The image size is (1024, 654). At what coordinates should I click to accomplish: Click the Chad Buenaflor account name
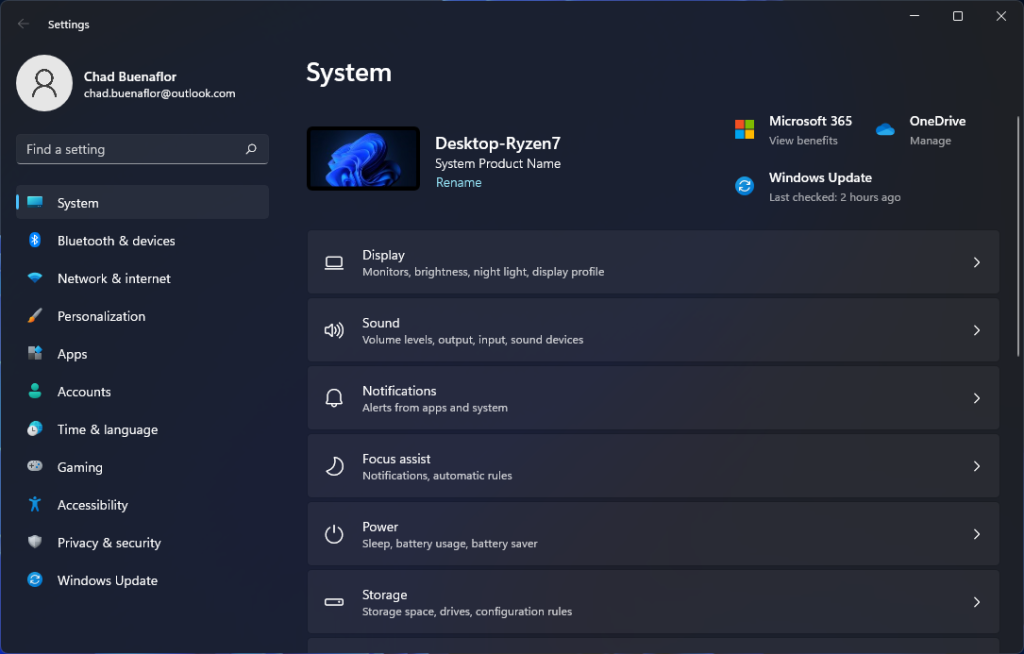[x=130, y=76]
